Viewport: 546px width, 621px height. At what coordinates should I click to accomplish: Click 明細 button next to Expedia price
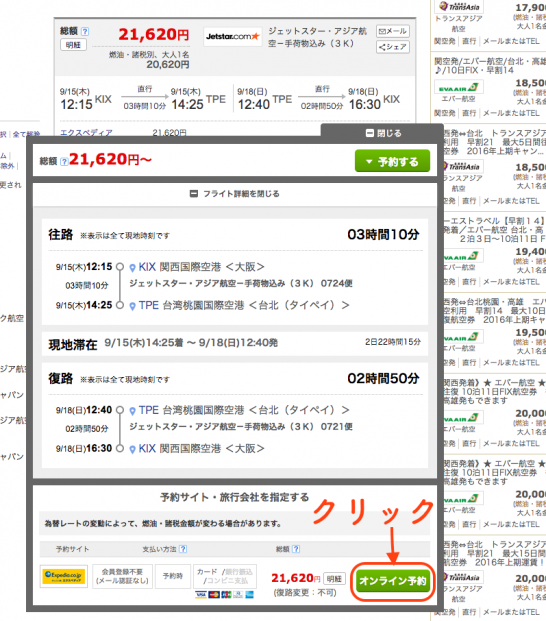334,579
